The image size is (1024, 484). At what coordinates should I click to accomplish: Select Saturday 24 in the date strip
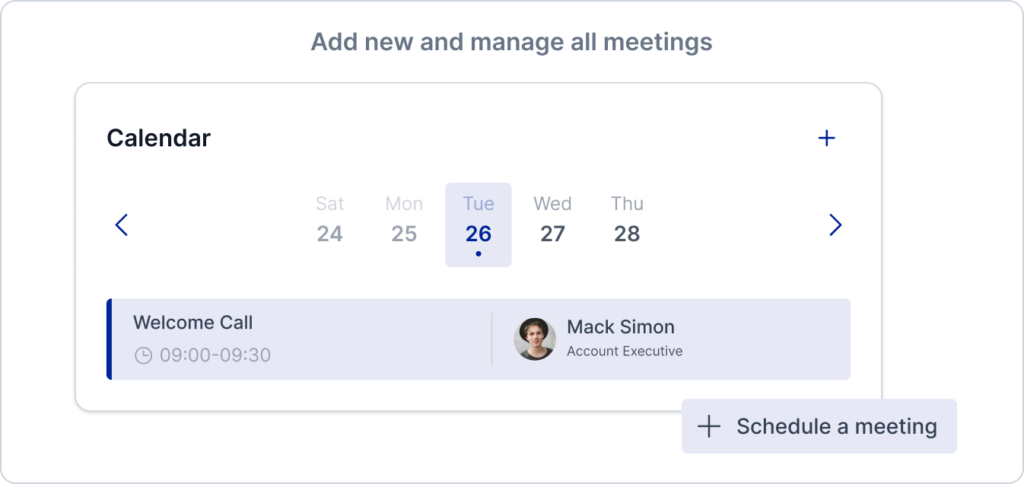[x=330, y=219]
